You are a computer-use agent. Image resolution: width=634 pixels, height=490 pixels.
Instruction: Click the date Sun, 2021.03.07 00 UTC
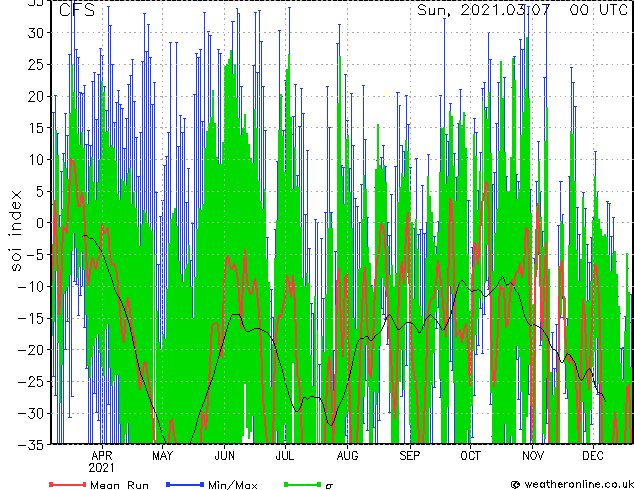(x=522, y=10)
